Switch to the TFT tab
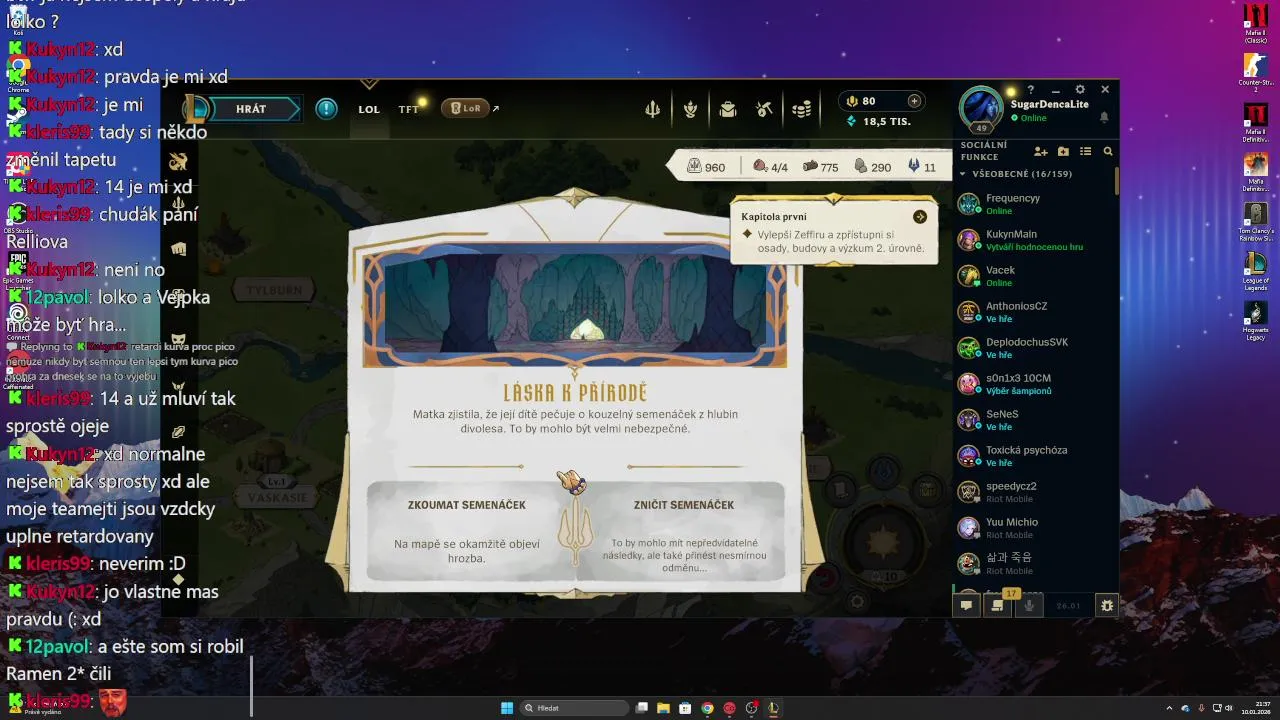Screen dimensions: 1280x720 point(408,110)
